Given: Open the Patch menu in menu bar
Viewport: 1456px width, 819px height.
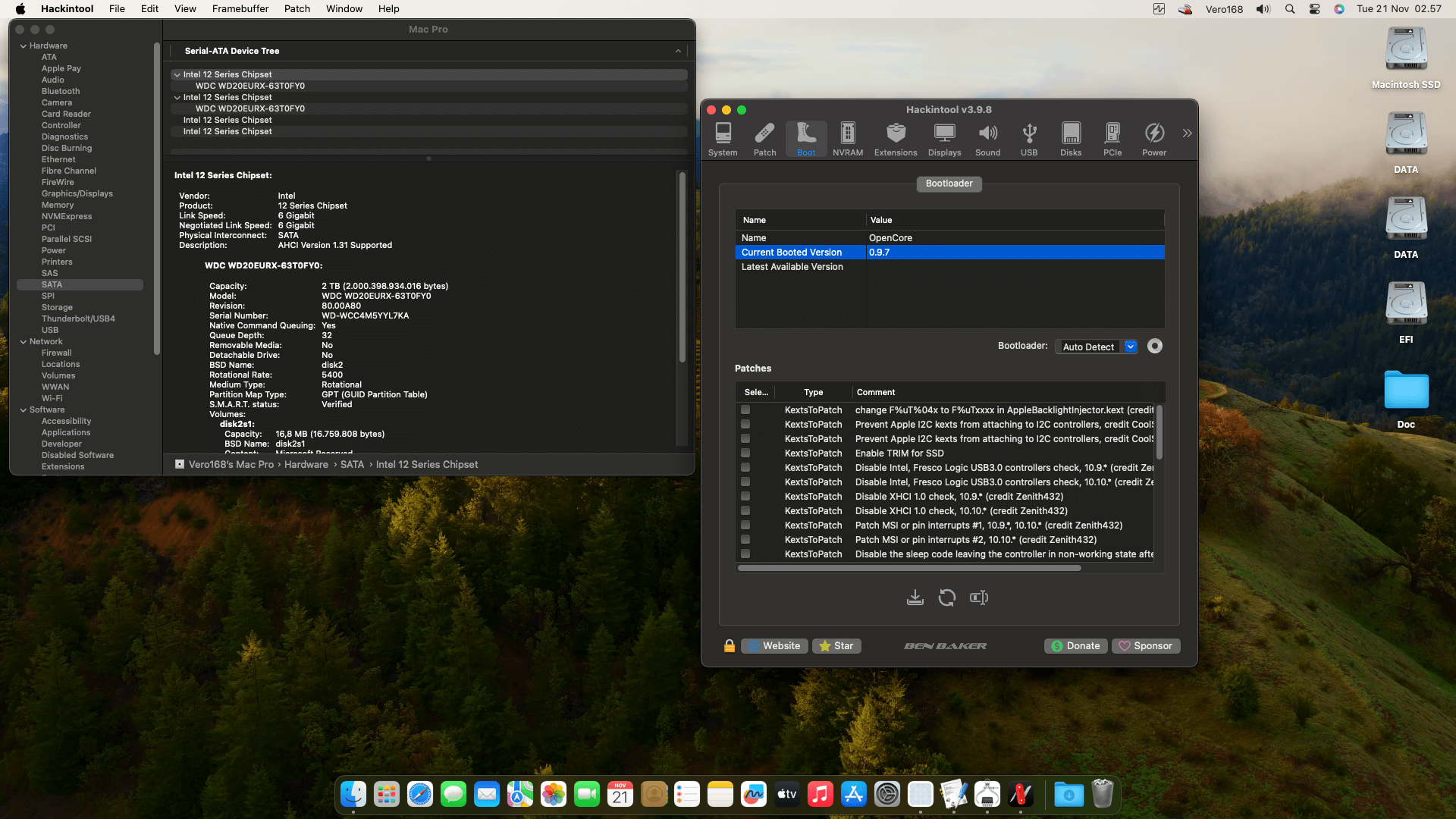Looking at the screenshot, I should (x=297, y=8).
